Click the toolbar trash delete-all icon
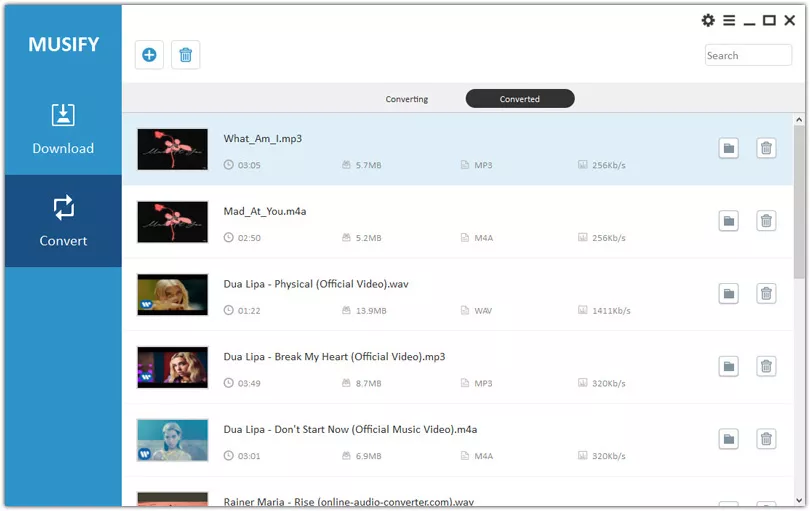810x511 pixels. point(185,55)
